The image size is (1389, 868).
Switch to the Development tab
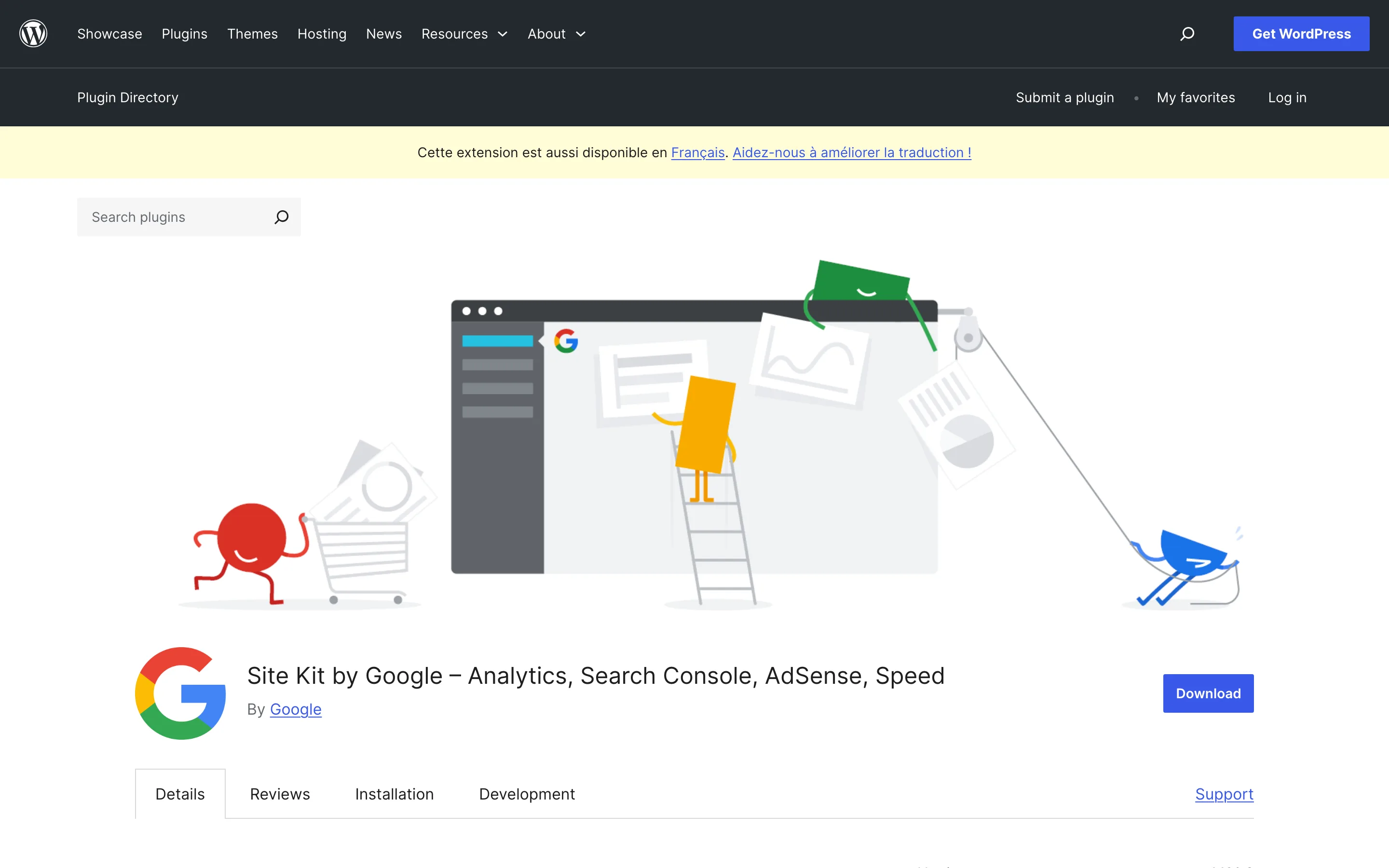pyautogui.click(x=527, y=794)
